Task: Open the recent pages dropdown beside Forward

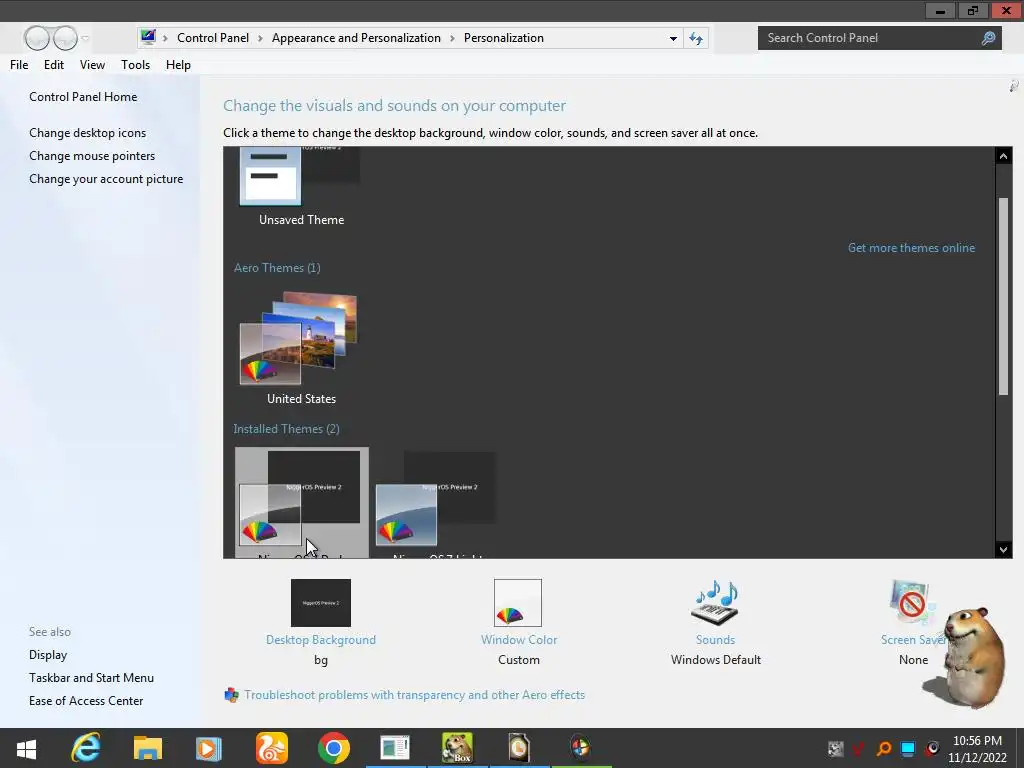Action: [85, 38]
